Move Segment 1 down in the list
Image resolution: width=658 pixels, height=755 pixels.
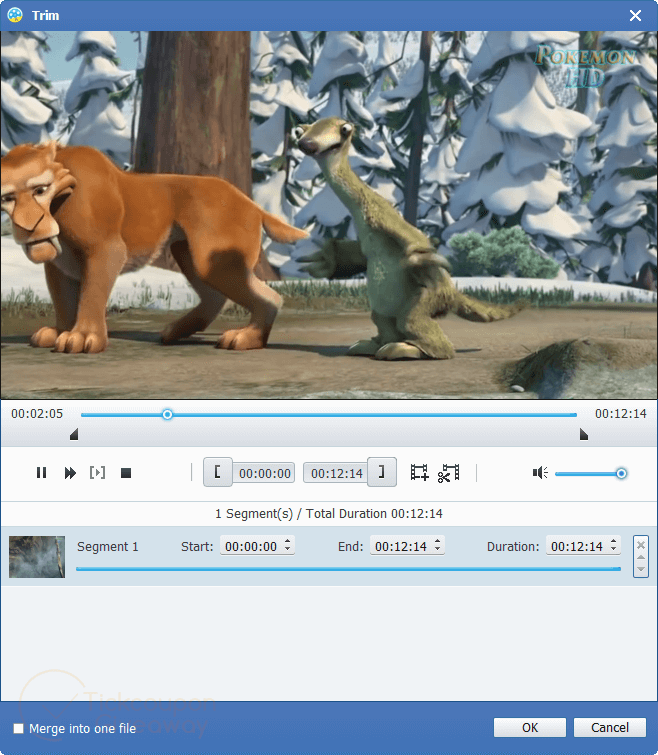tap(641, 569)
